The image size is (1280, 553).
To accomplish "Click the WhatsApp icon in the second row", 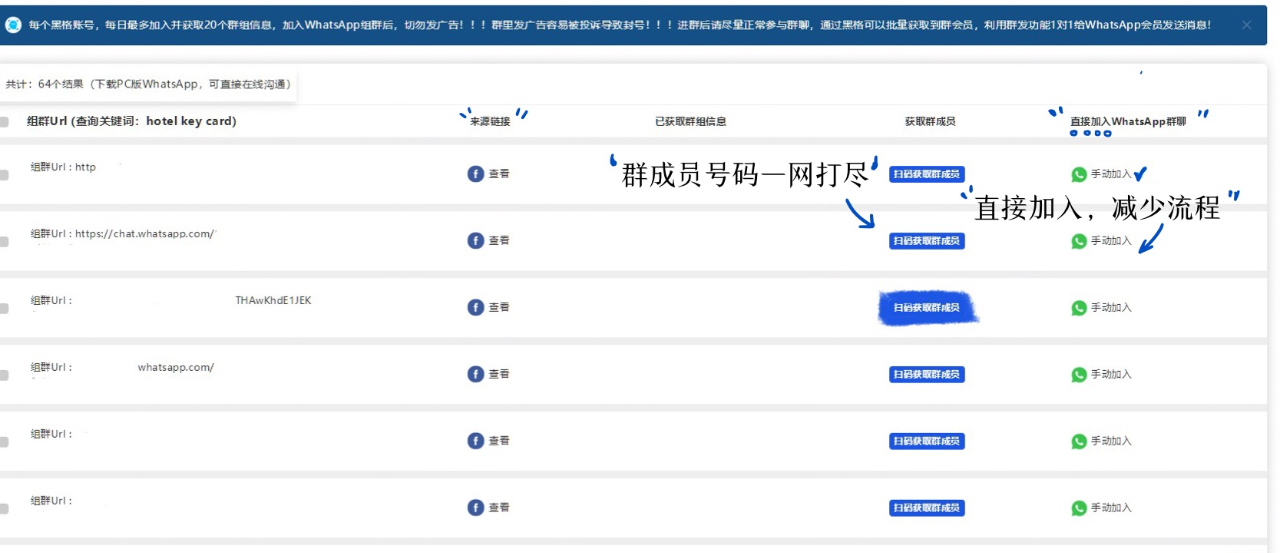I will (x=1079, y=241).
